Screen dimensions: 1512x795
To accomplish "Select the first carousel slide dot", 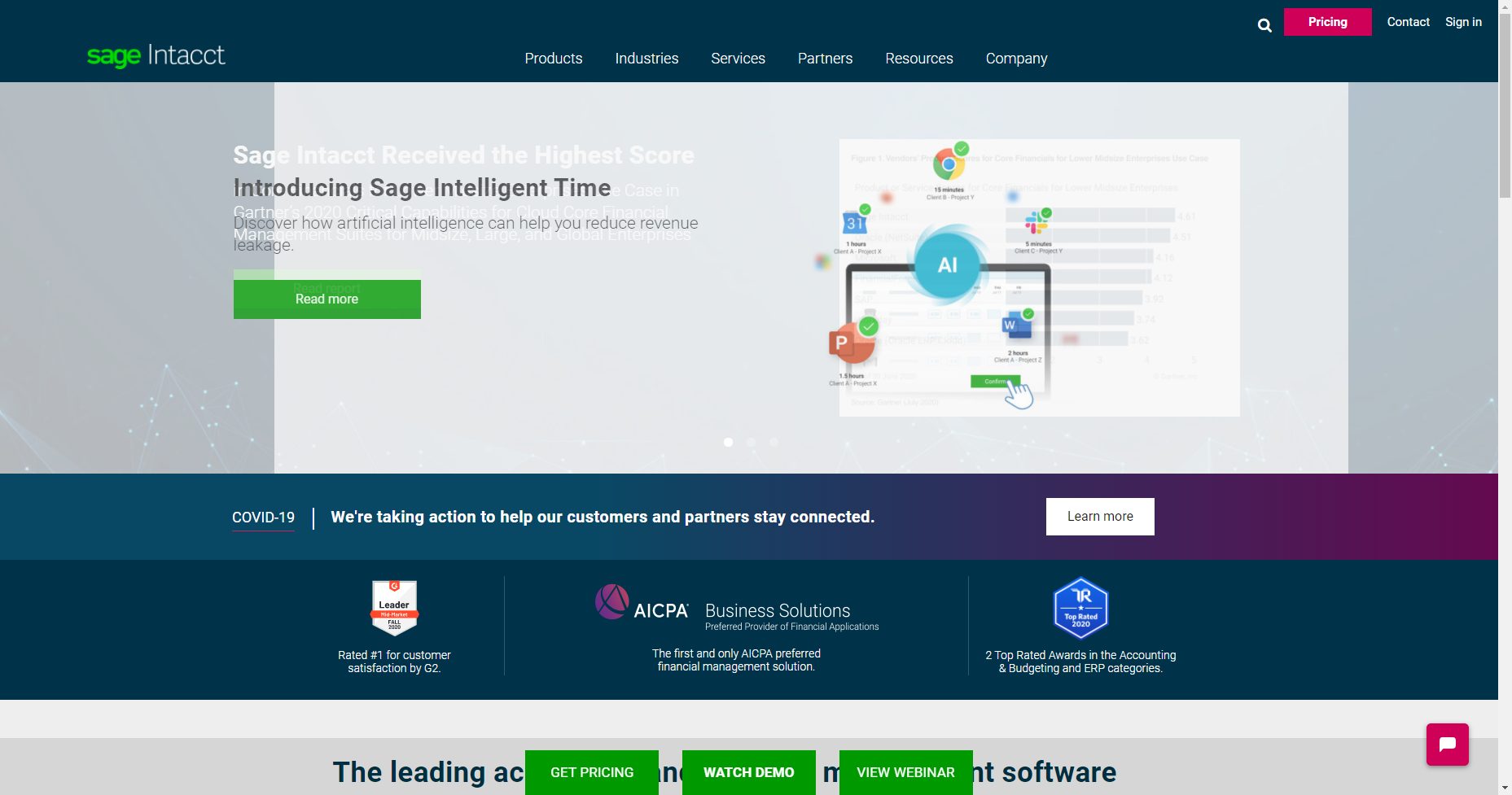I will tap(728, 442).
